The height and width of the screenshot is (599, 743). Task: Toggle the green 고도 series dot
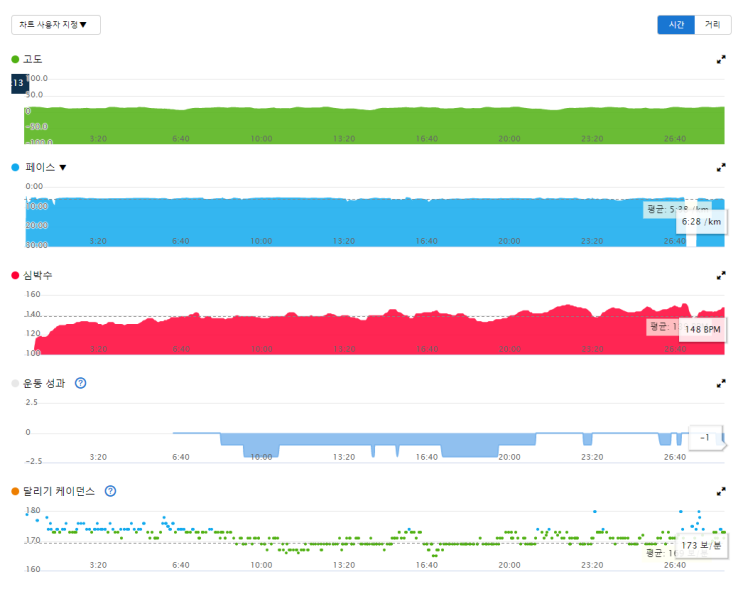15,59
